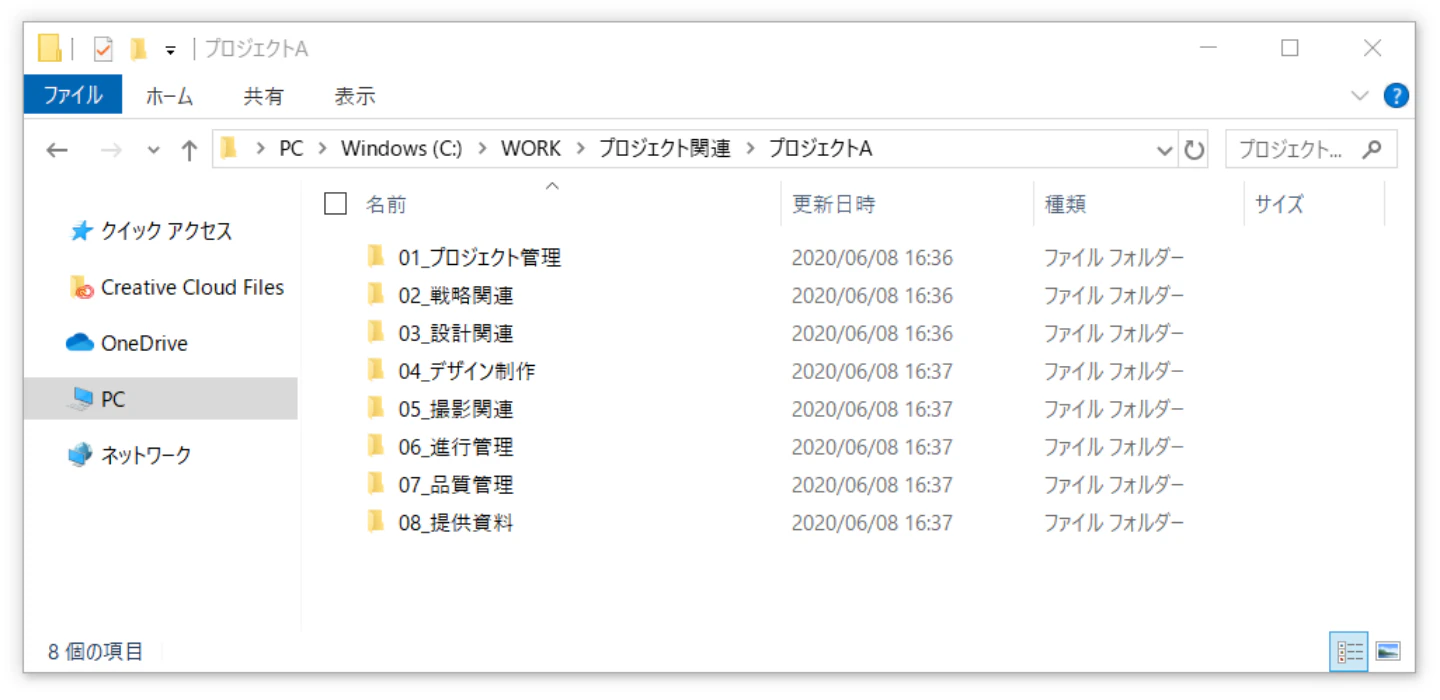
Task: Refresh the folder view
Action: [1194, 150]
